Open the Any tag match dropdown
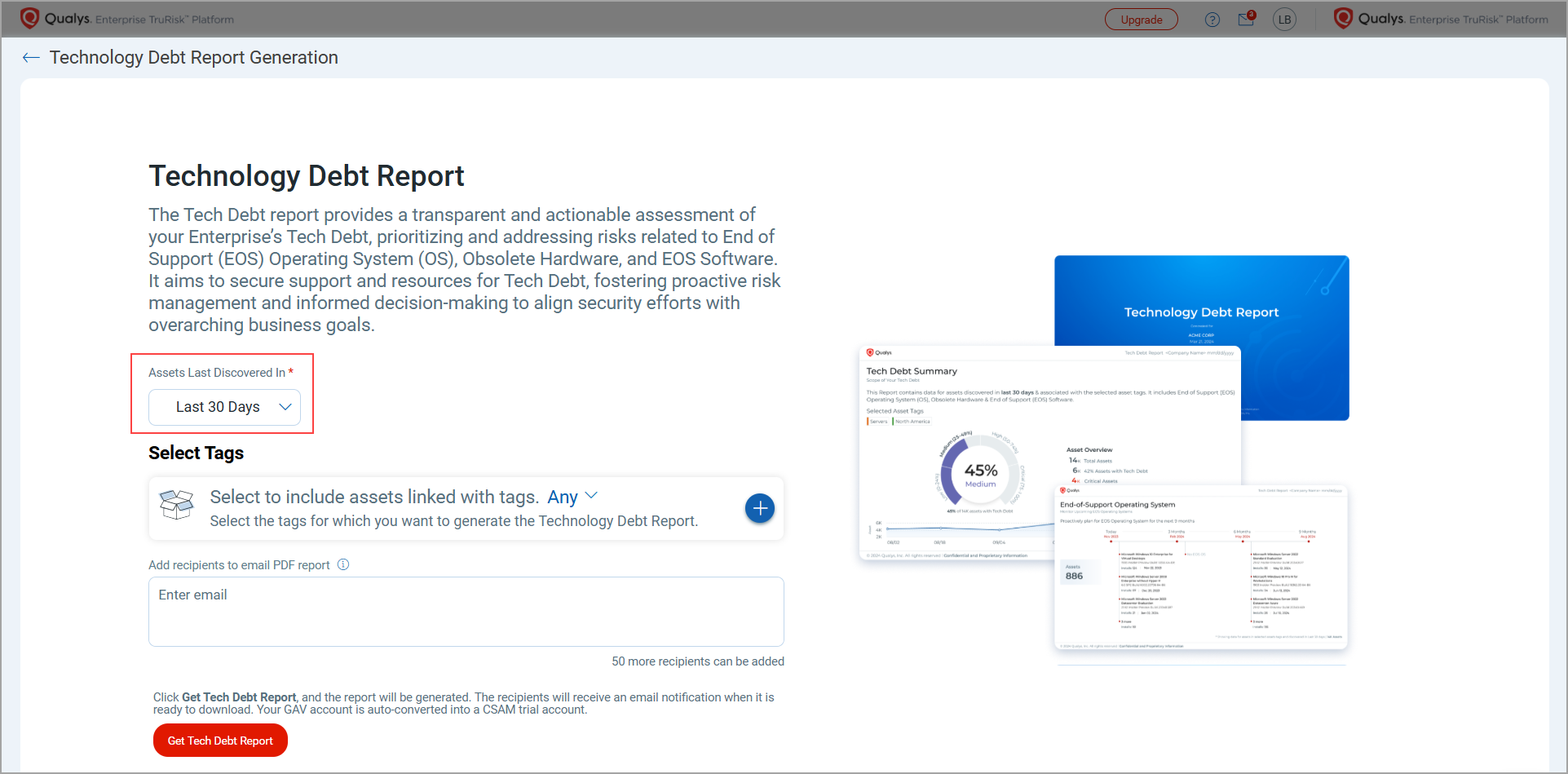1568x774 pixels. click(x=572, y=497)
